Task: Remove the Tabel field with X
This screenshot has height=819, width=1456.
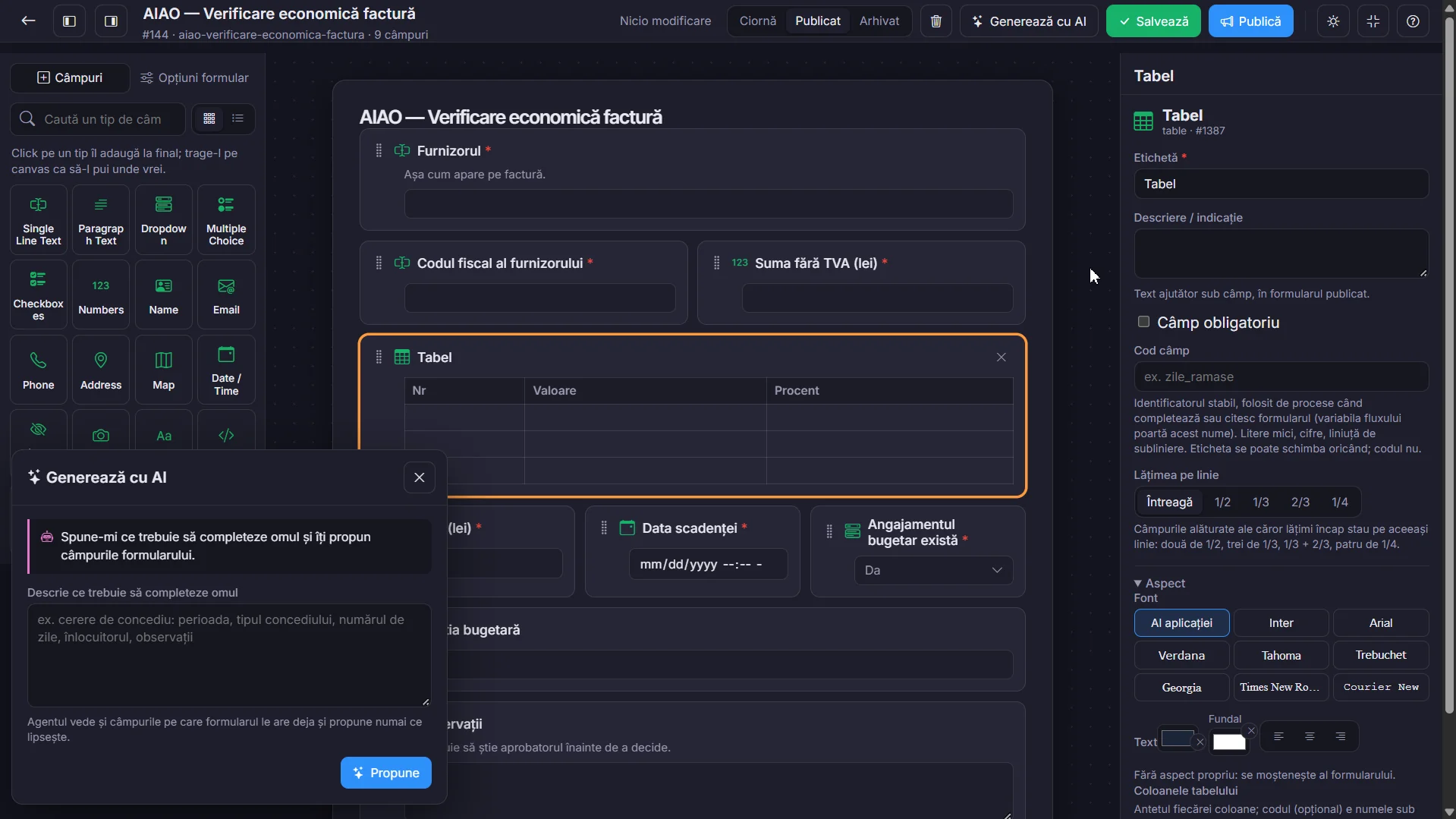Action: click(1001, 358)
